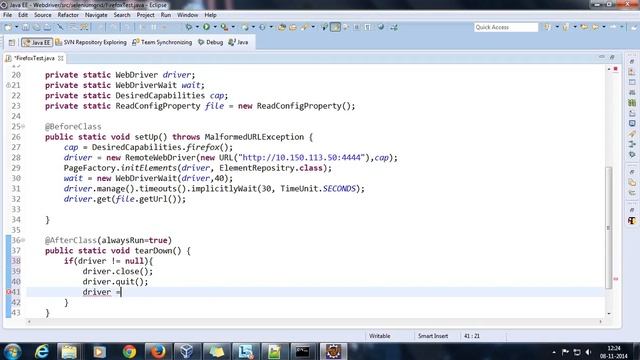The width and height of the screenshot is (640, 360).
Task: Click the 41 : 21 cursor position status
Action: click(472, 336)
